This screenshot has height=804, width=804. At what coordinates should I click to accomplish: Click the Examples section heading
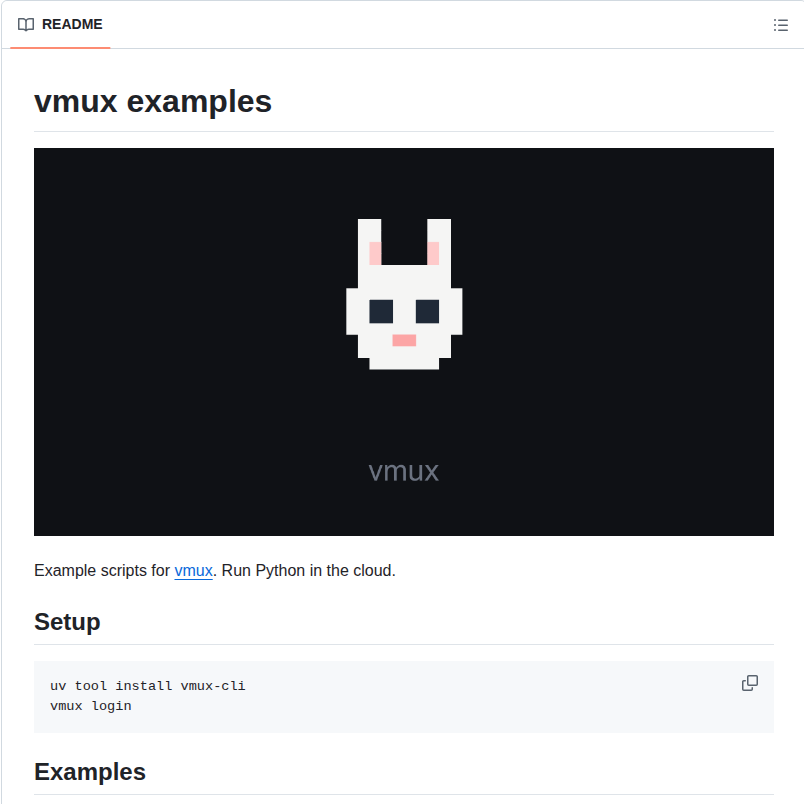[89, 771]
